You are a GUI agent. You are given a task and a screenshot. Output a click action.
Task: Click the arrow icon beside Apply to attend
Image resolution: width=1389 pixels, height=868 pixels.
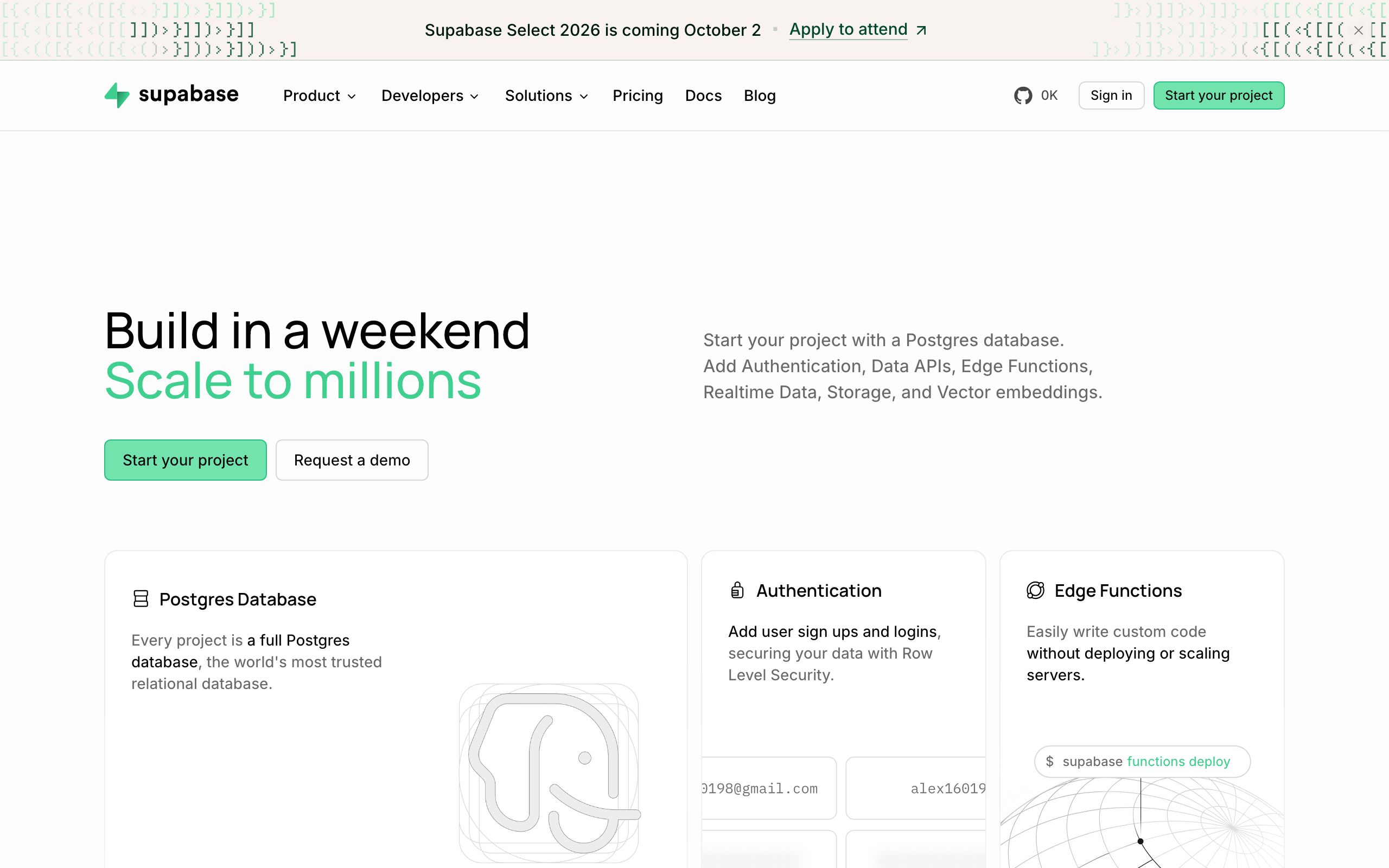click(x=921, y=30)
